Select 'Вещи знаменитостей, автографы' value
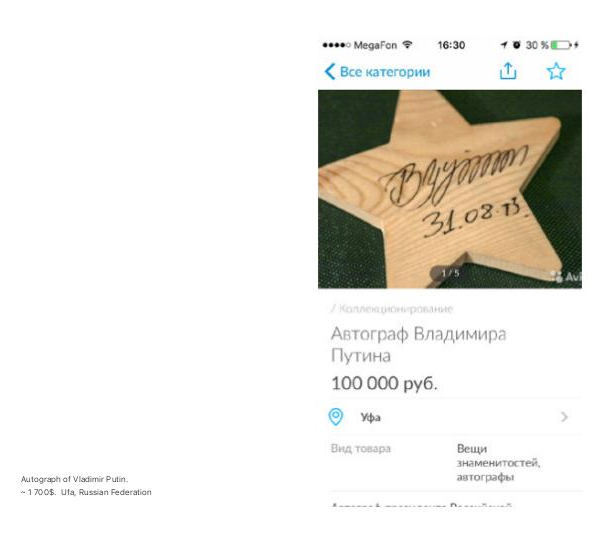Screen dimensions: 600x543 point(498,463)
